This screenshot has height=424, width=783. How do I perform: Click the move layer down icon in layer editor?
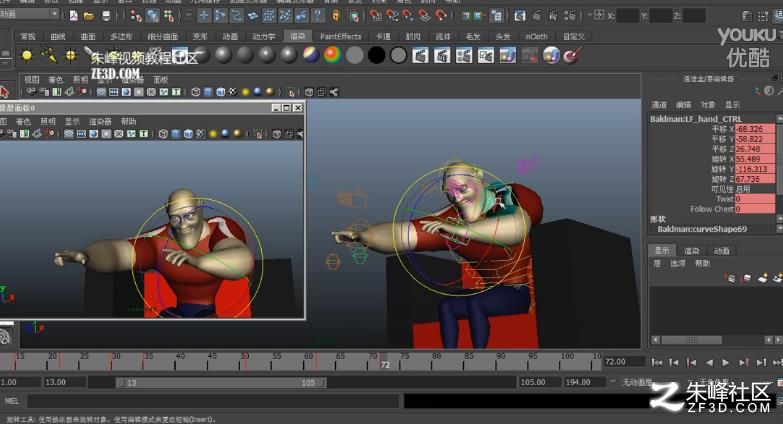(747, 278)
